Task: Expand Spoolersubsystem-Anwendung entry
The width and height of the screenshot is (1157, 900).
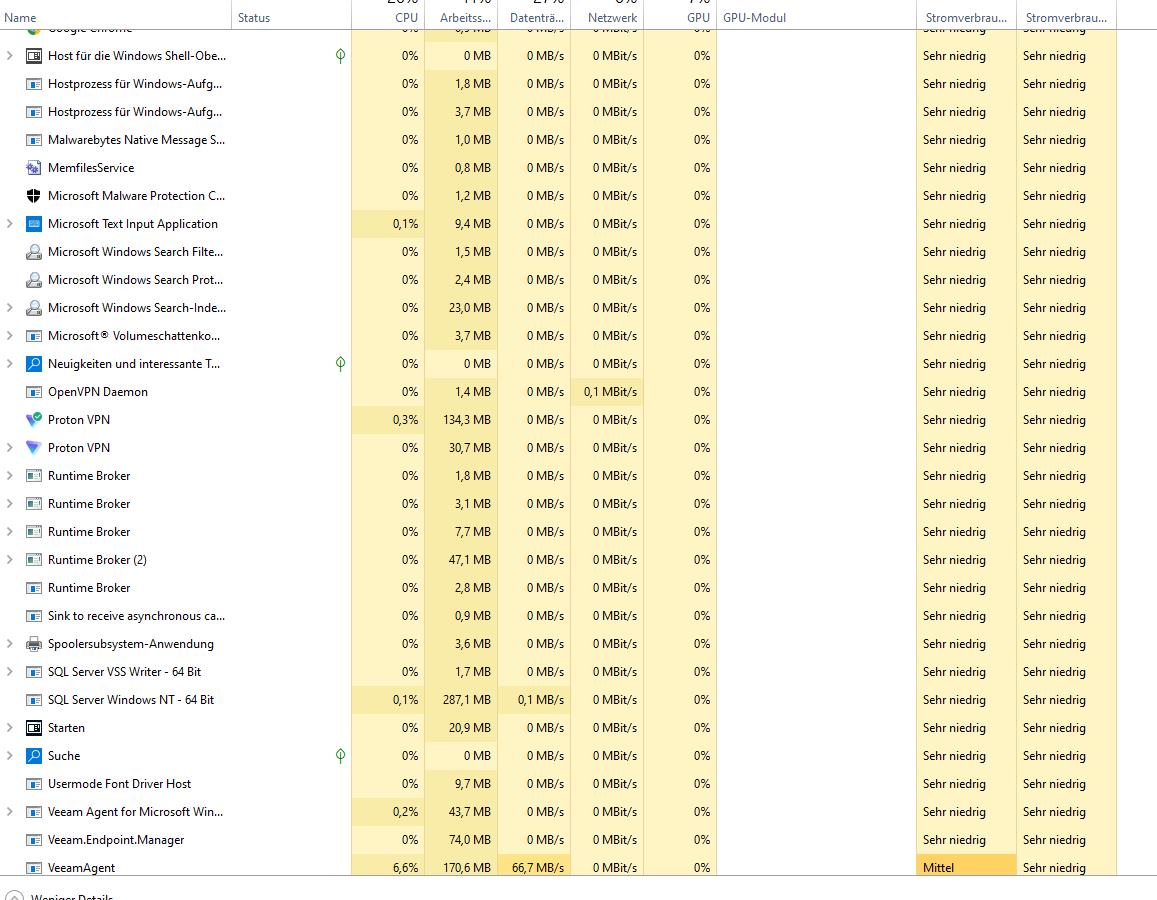Action: [x=10, y=644]
